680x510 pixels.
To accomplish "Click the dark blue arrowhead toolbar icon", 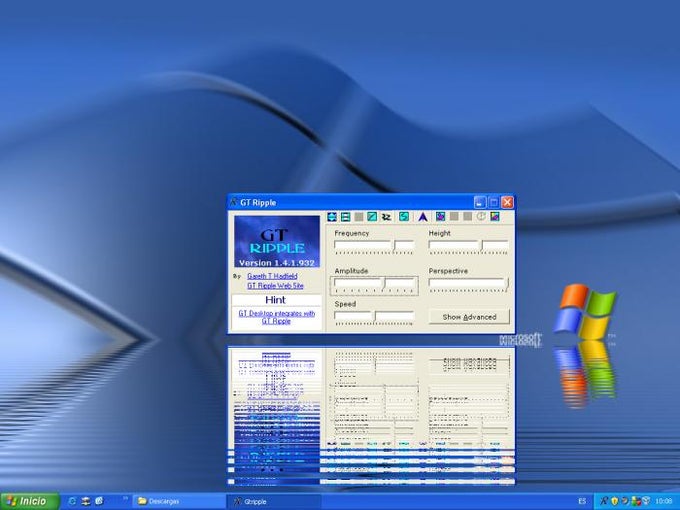I will (423, 216).
